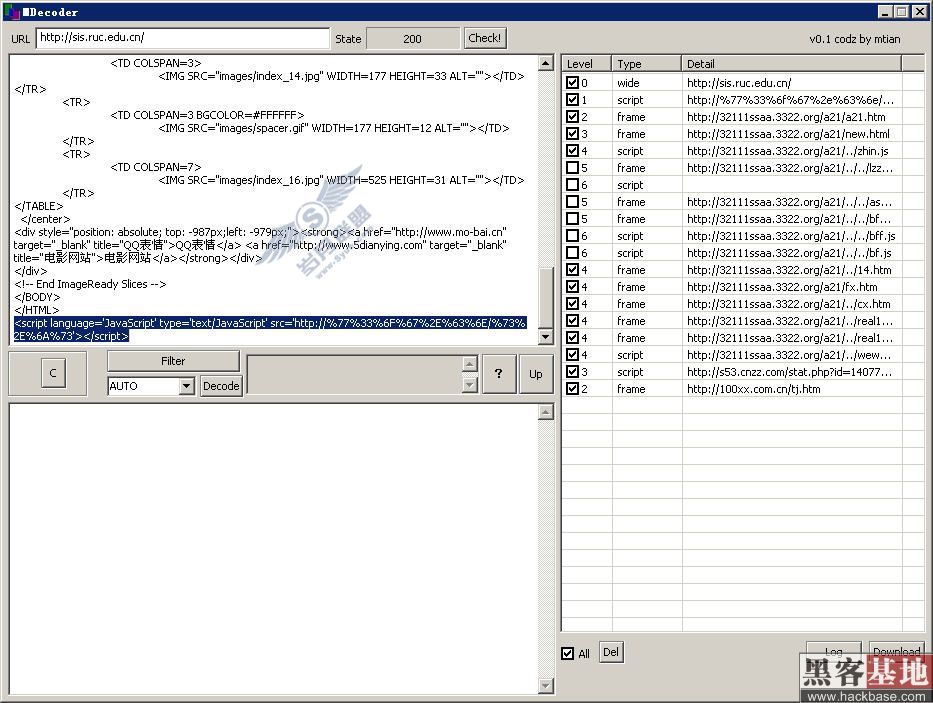This screenshot has width=933, height=703.
Task: Maximize the Decoder window
Action: tap(901, 12)
